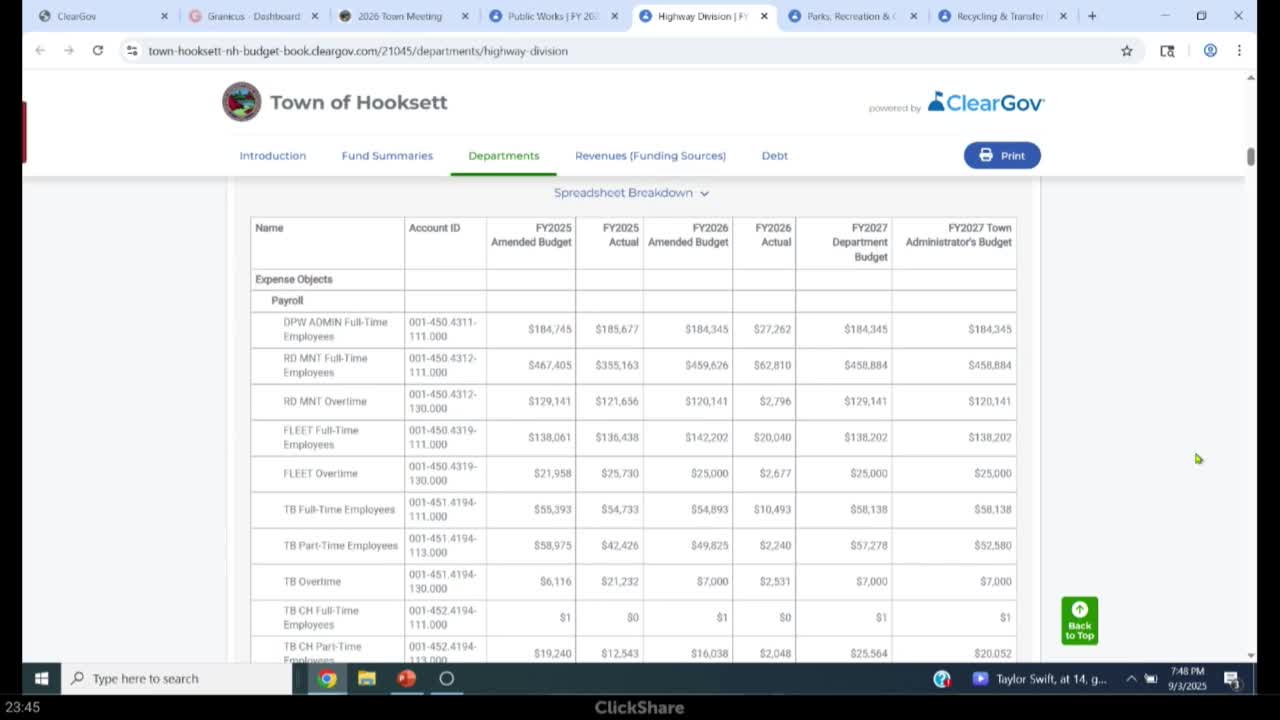Open the Fund Summaries nav item
1280x720 pixels.
pos(387,156)
